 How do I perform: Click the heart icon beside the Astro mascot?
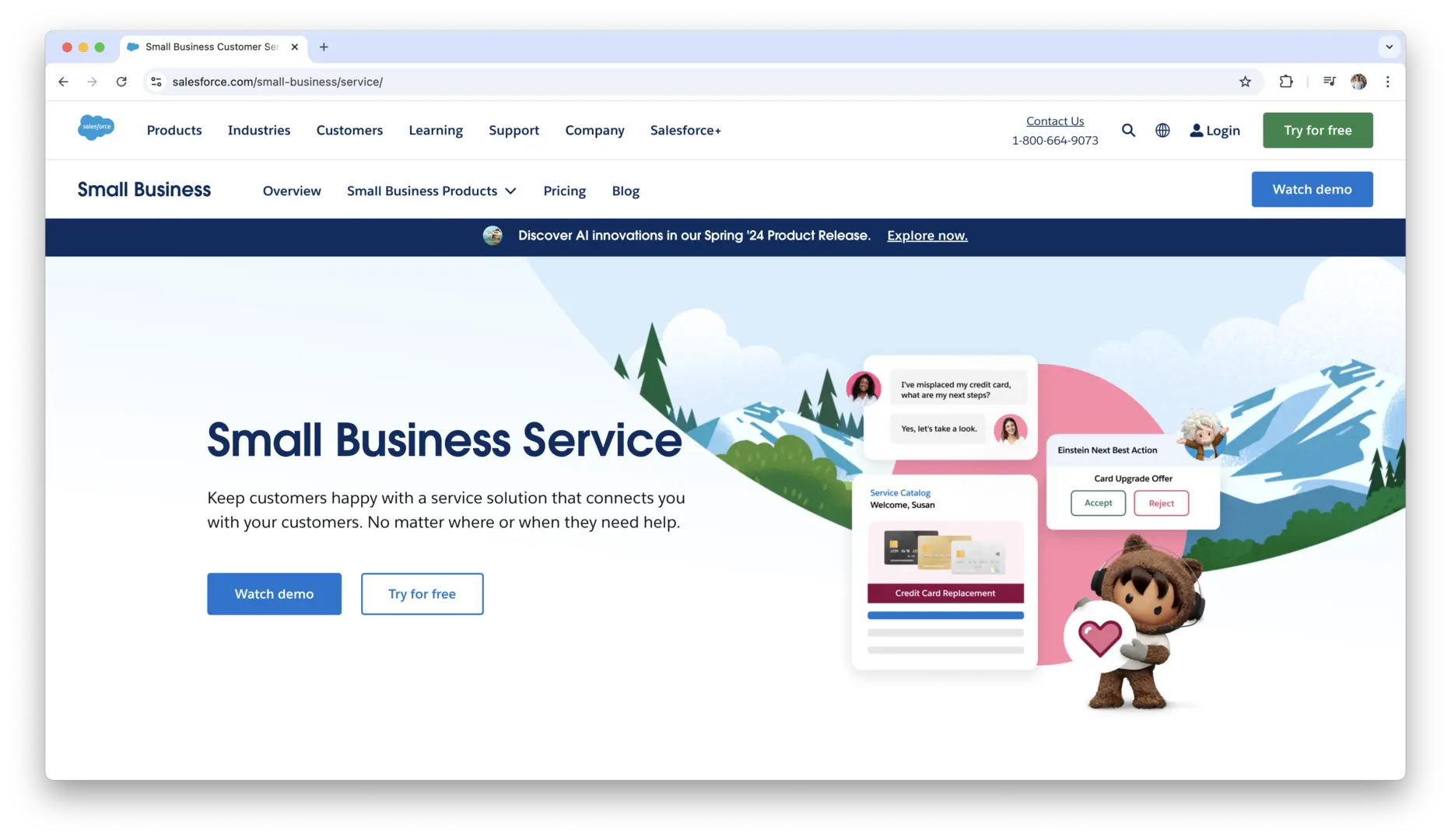pyautogui.click(x=1099, y=638)
